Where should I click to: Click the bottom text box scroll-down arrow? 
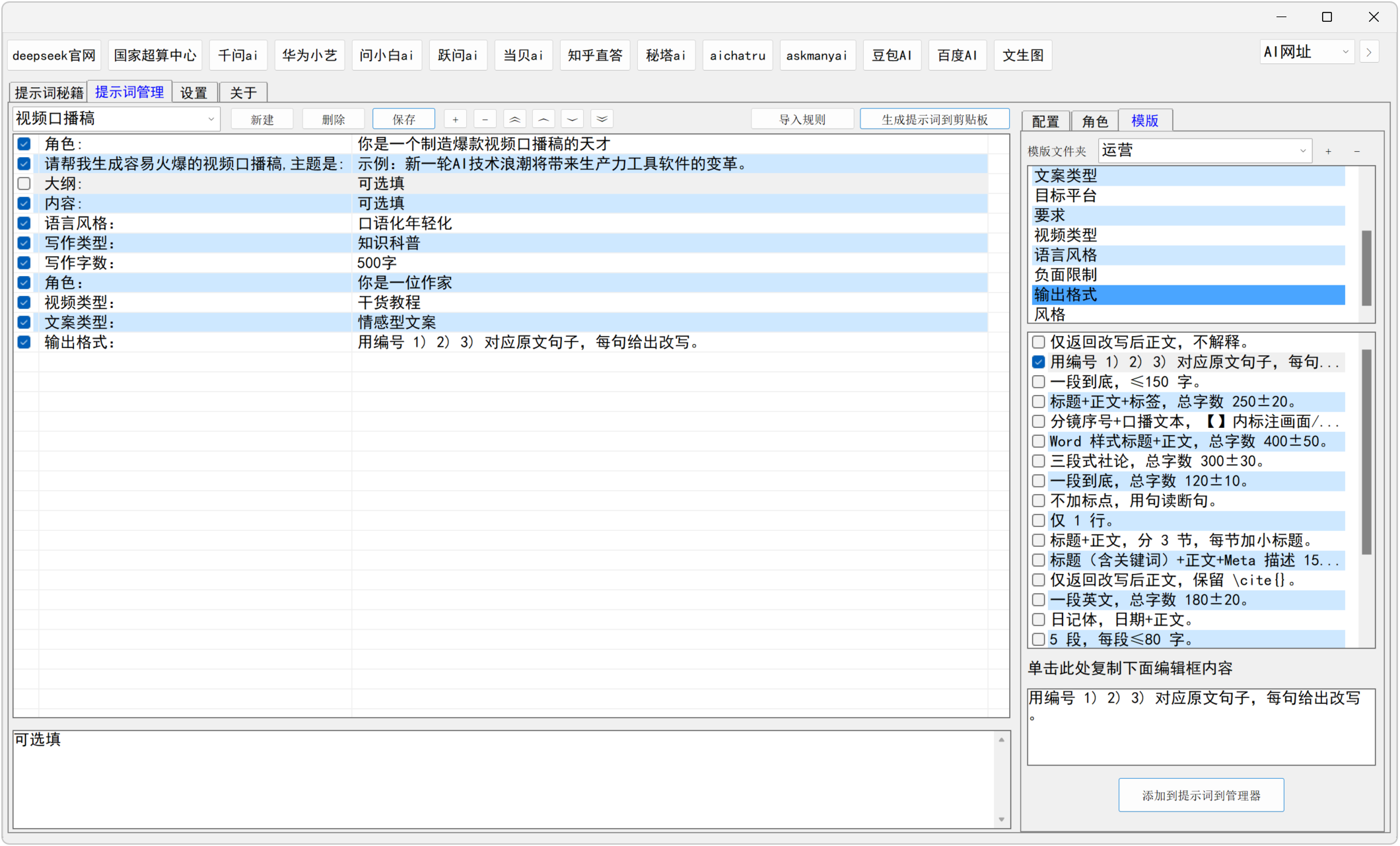[1002, 820]
